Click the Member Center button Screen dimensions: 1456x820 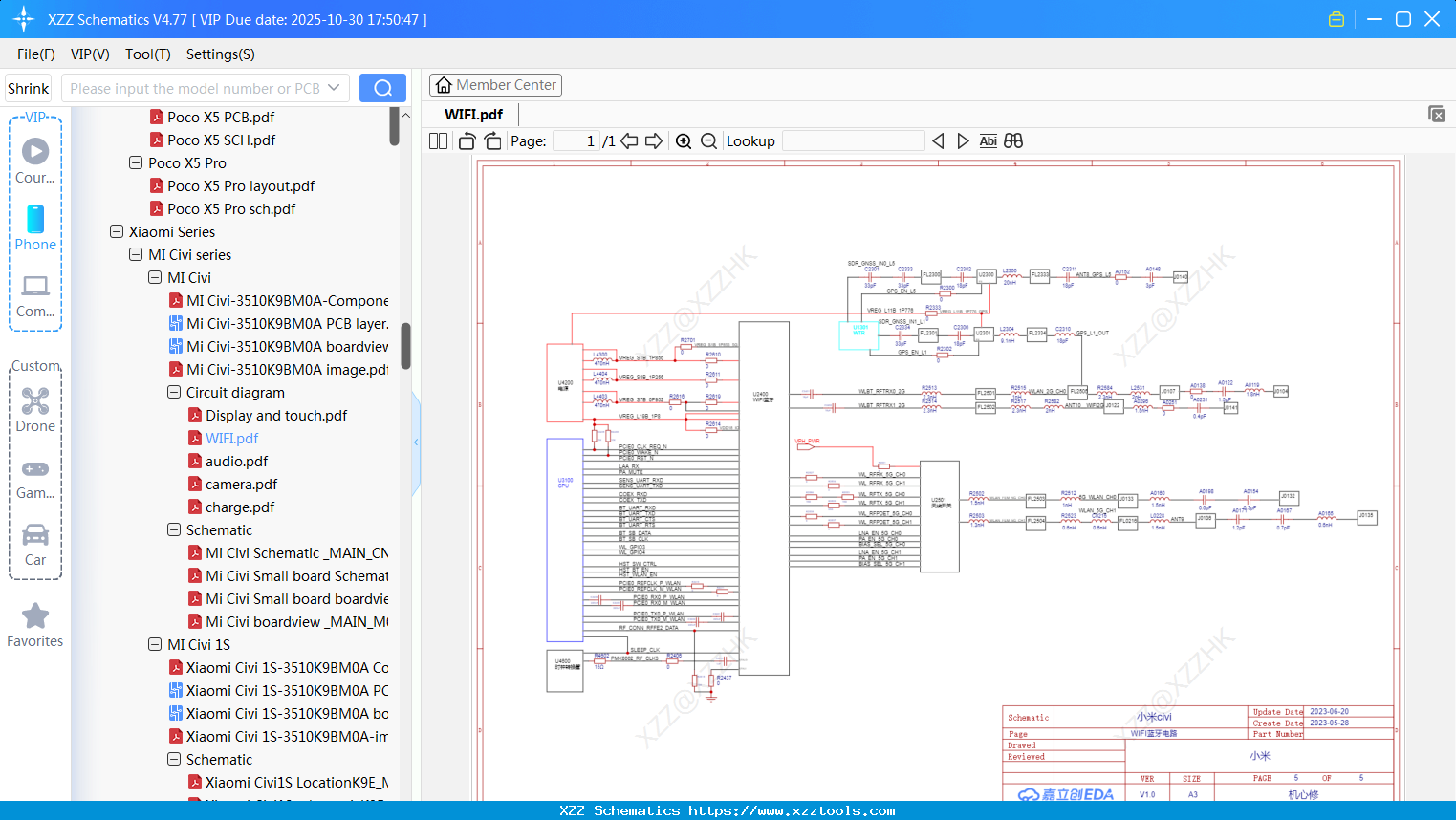click(x=495, y=85)
